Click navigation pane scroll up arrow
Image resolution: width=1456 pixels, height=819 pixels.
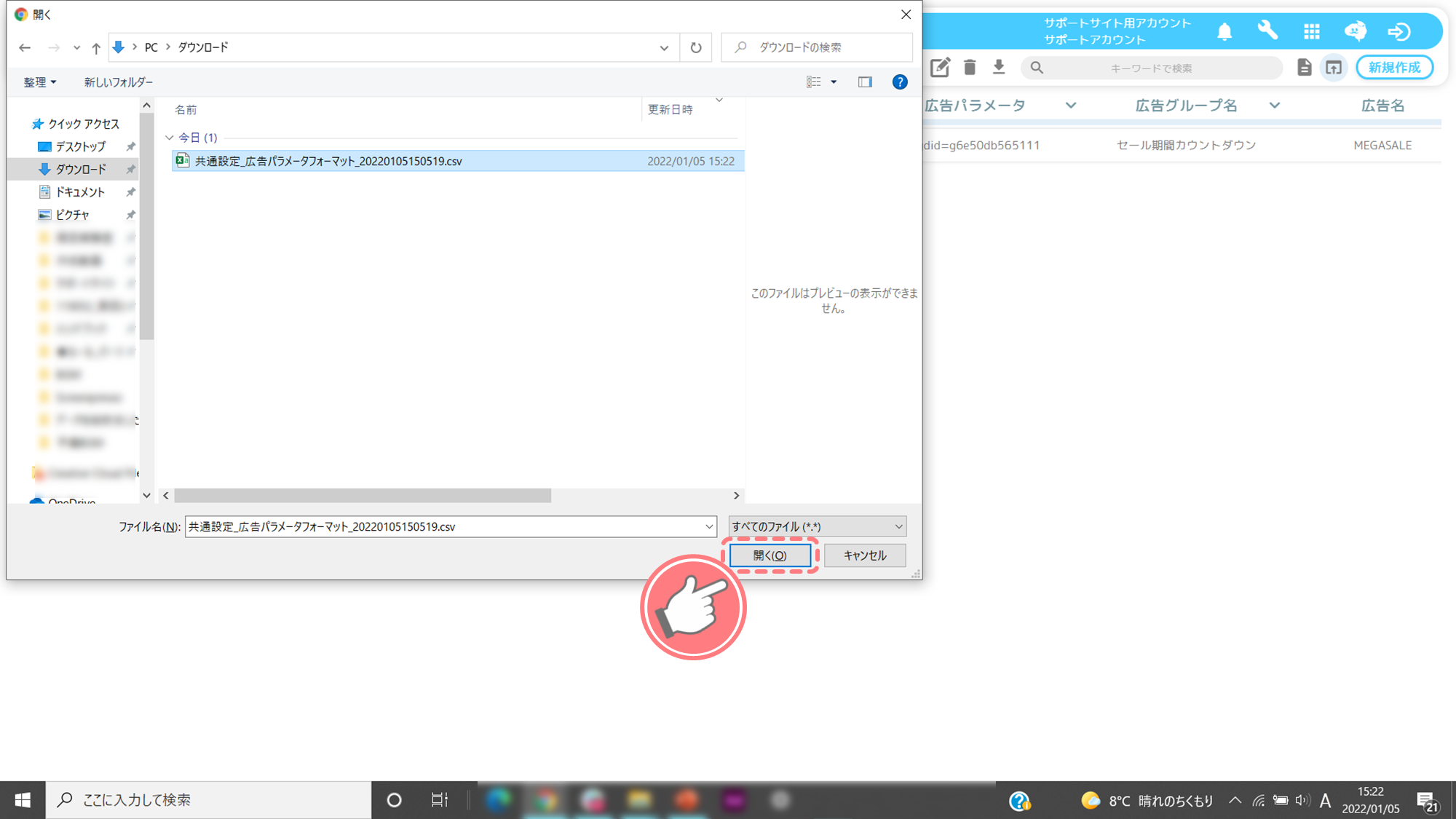point(146,106)
